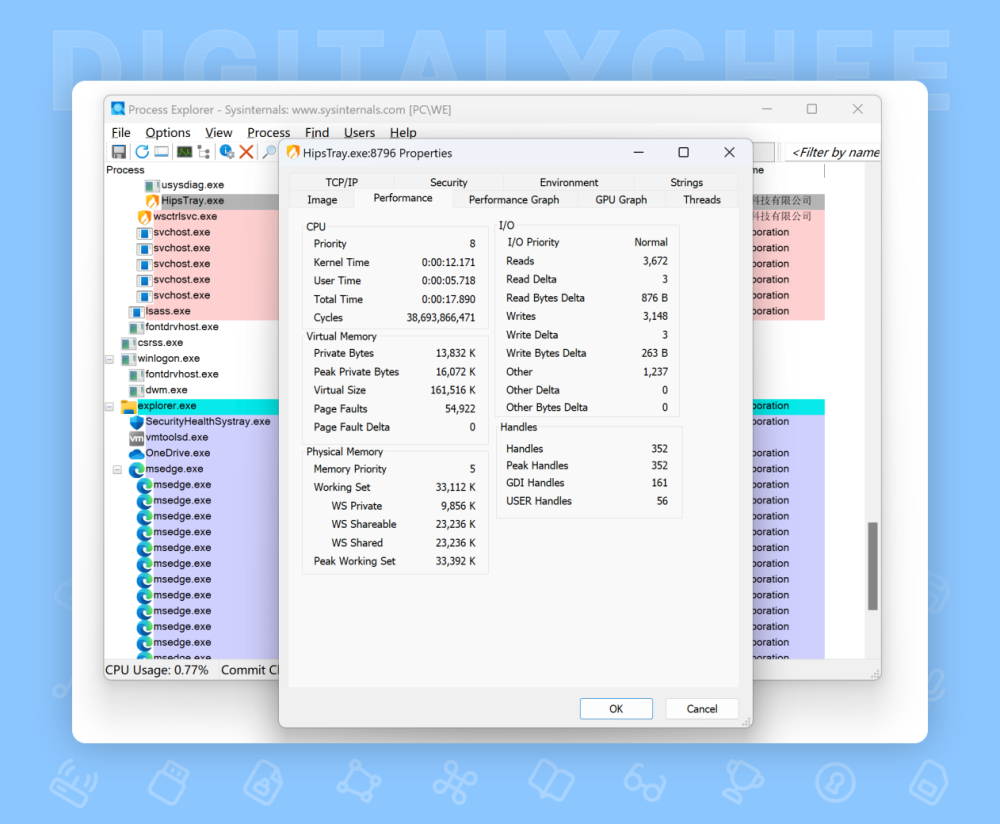Click the Cancel button
Image resolution: width=1000 pixels, height=824 pixels.
(702, 709)
